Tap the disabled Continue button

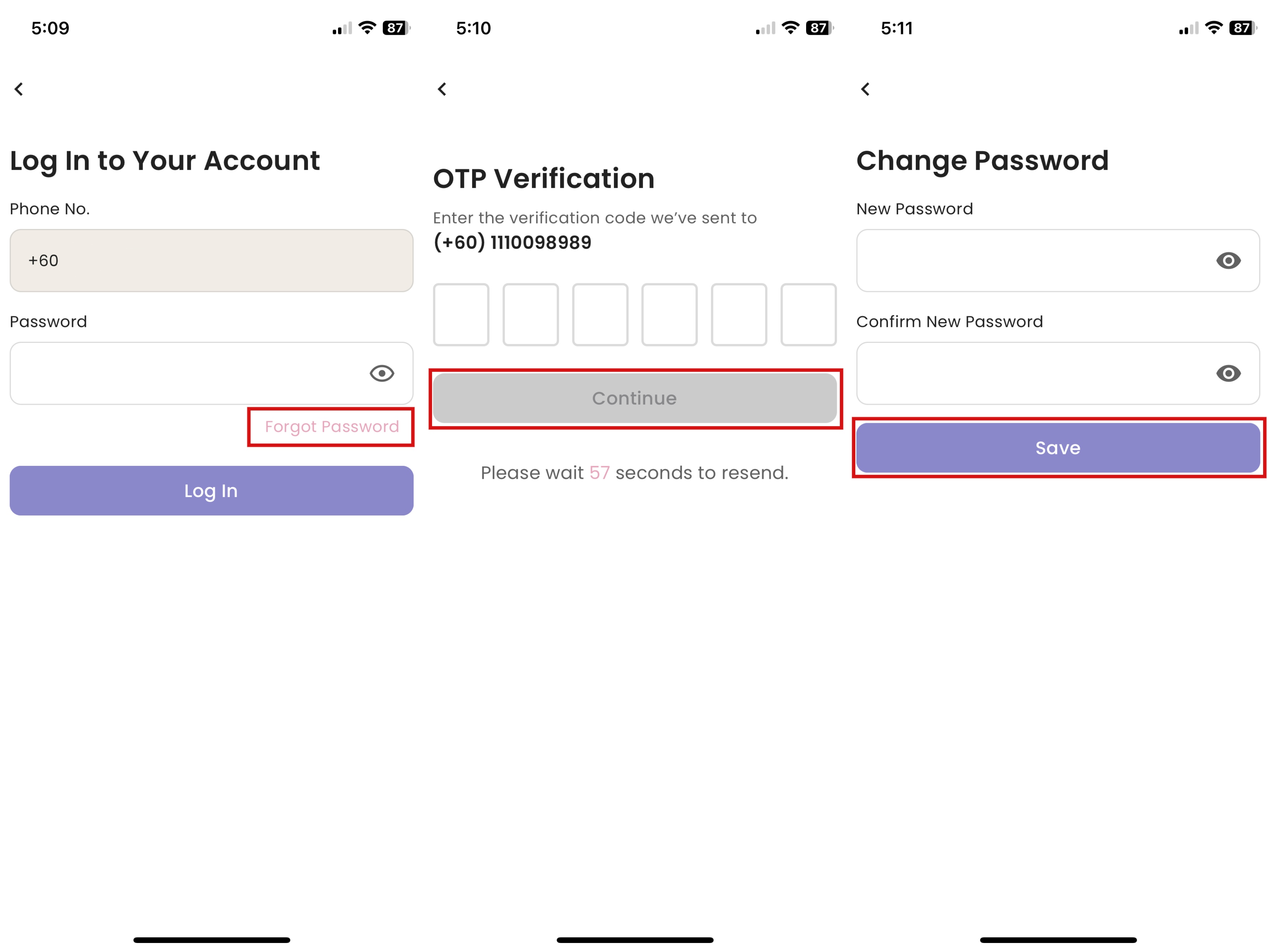(634, 398)
